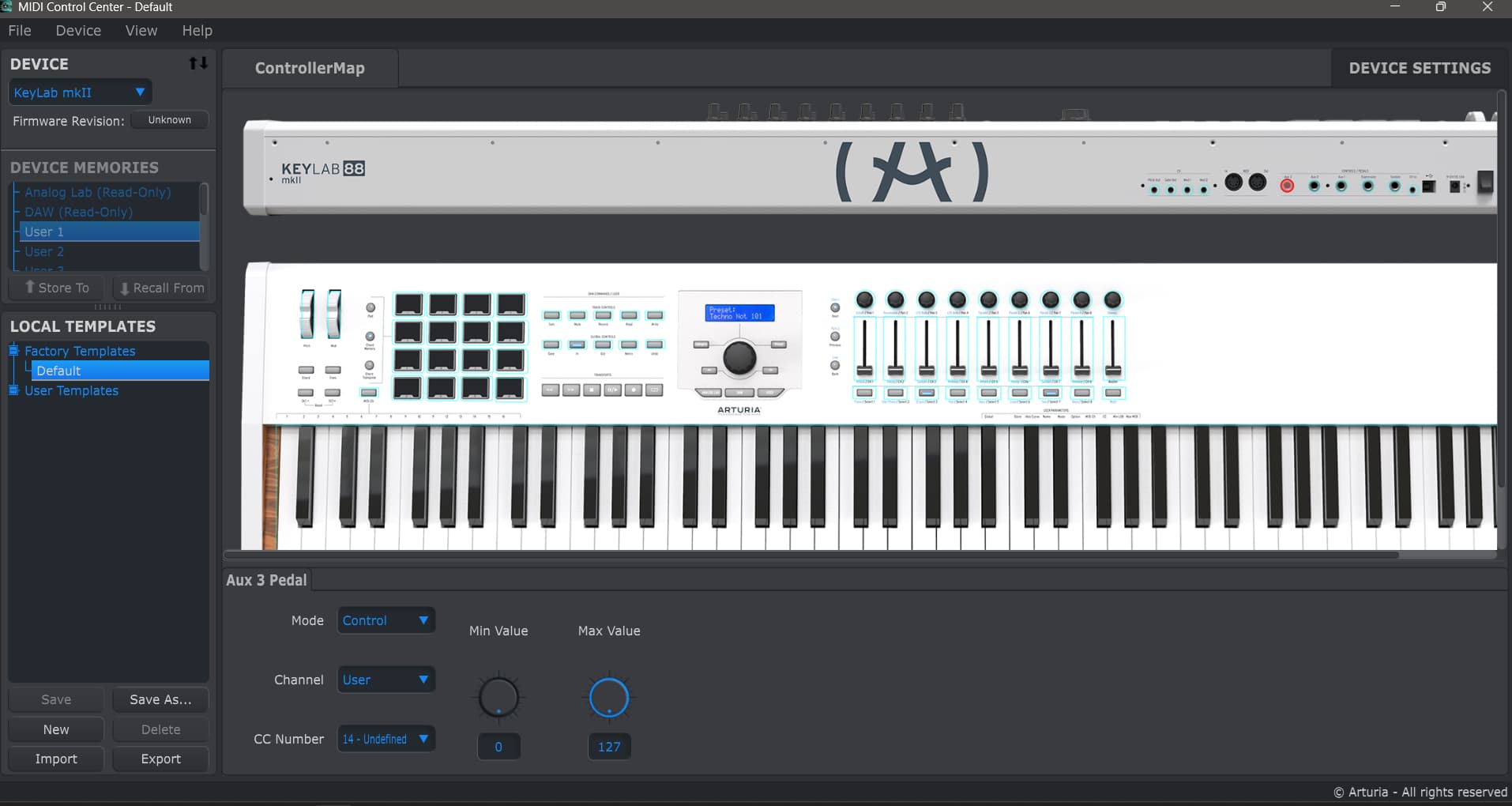The width and height of the screenshot is (1512, 806).
Task: Select the pitch bend wheel
Action: point(307,314)
